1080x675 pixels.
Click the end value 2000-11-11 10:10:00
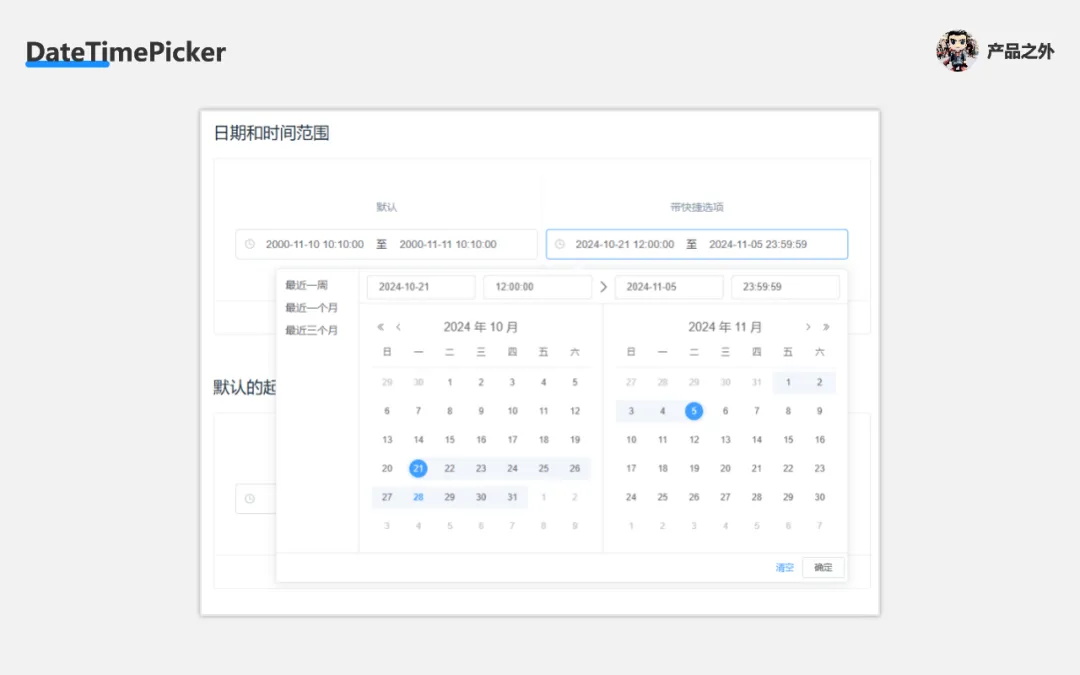point(448,244)
